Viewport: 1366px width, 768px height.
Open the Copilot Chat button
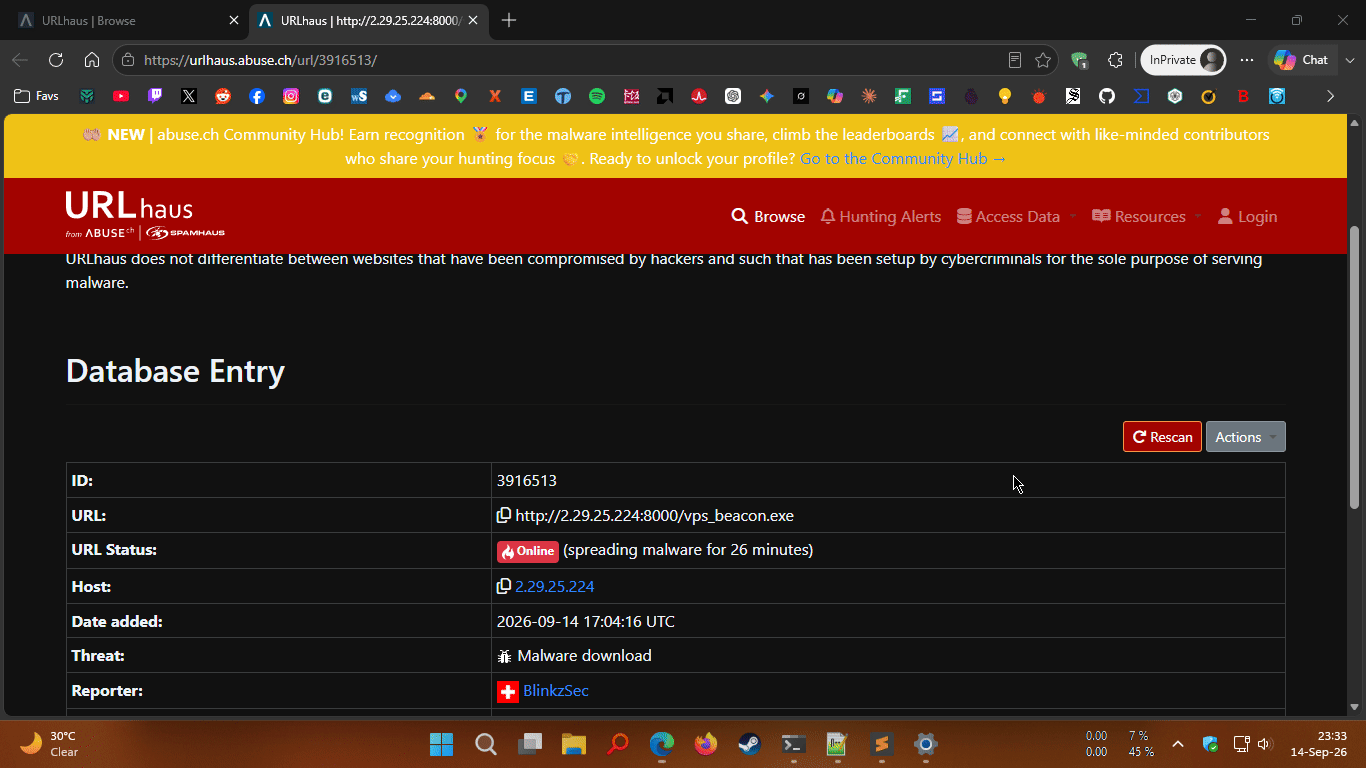coord(1302,60)
